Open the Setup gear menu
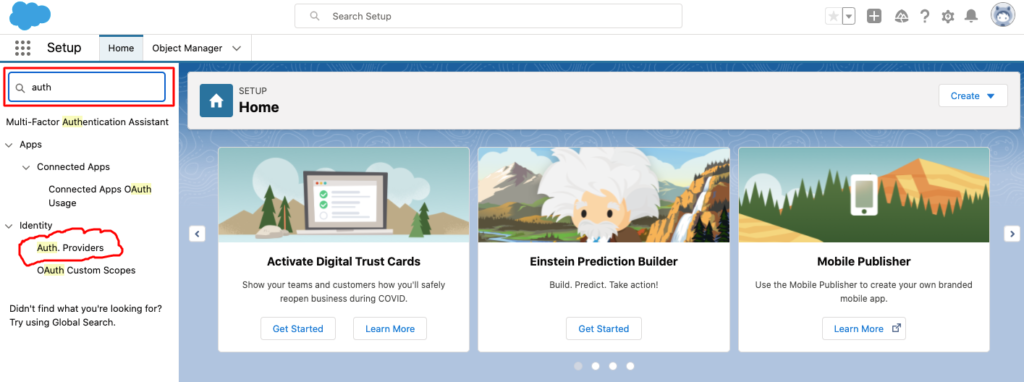Viewport: 1024px width, 382px height. (x=948, y=16)
